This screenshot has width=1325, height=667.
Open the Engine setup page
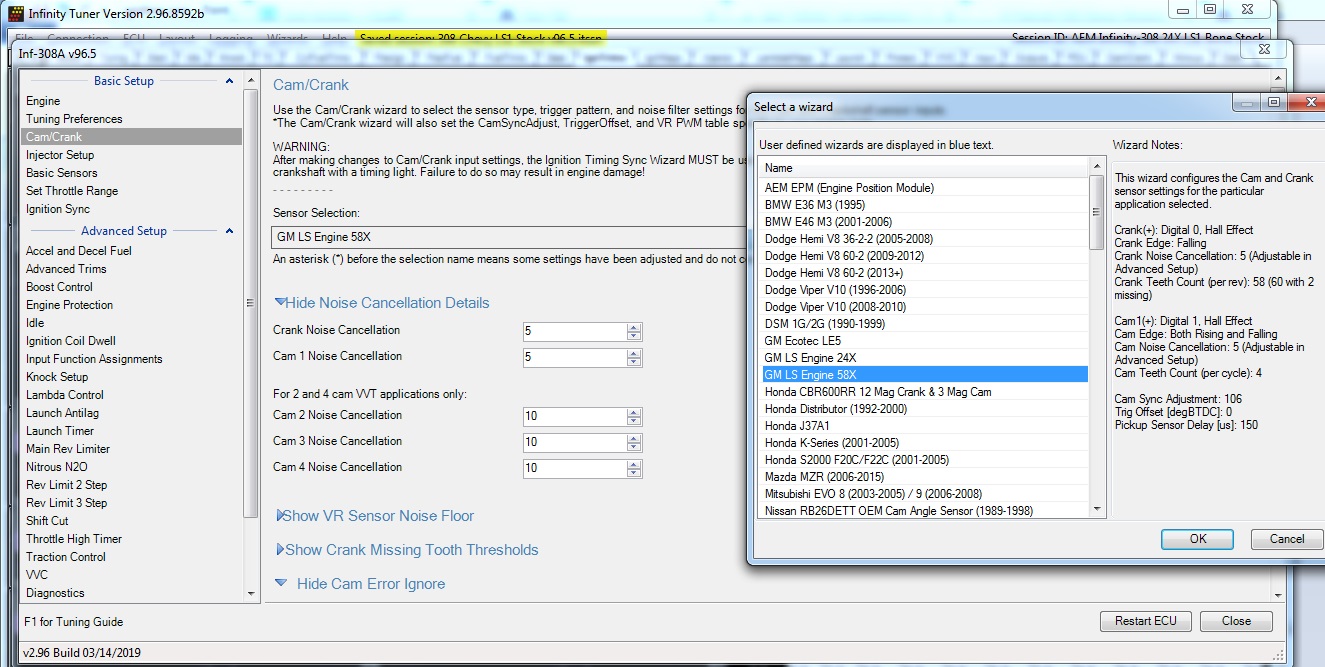[43, 101]
